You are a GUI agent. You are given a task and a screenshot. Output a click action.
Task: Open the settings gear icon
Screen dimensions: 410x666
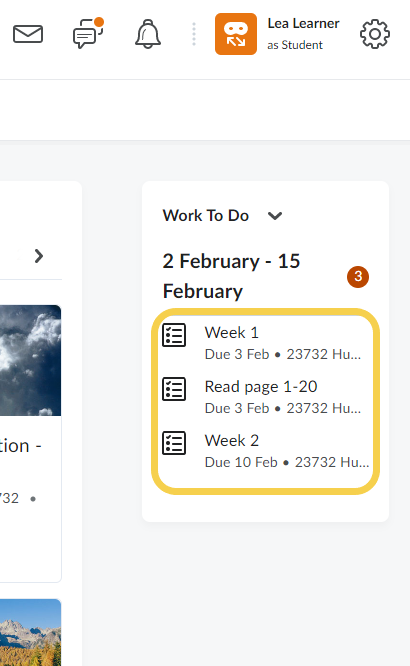click(x=375, y=34)
